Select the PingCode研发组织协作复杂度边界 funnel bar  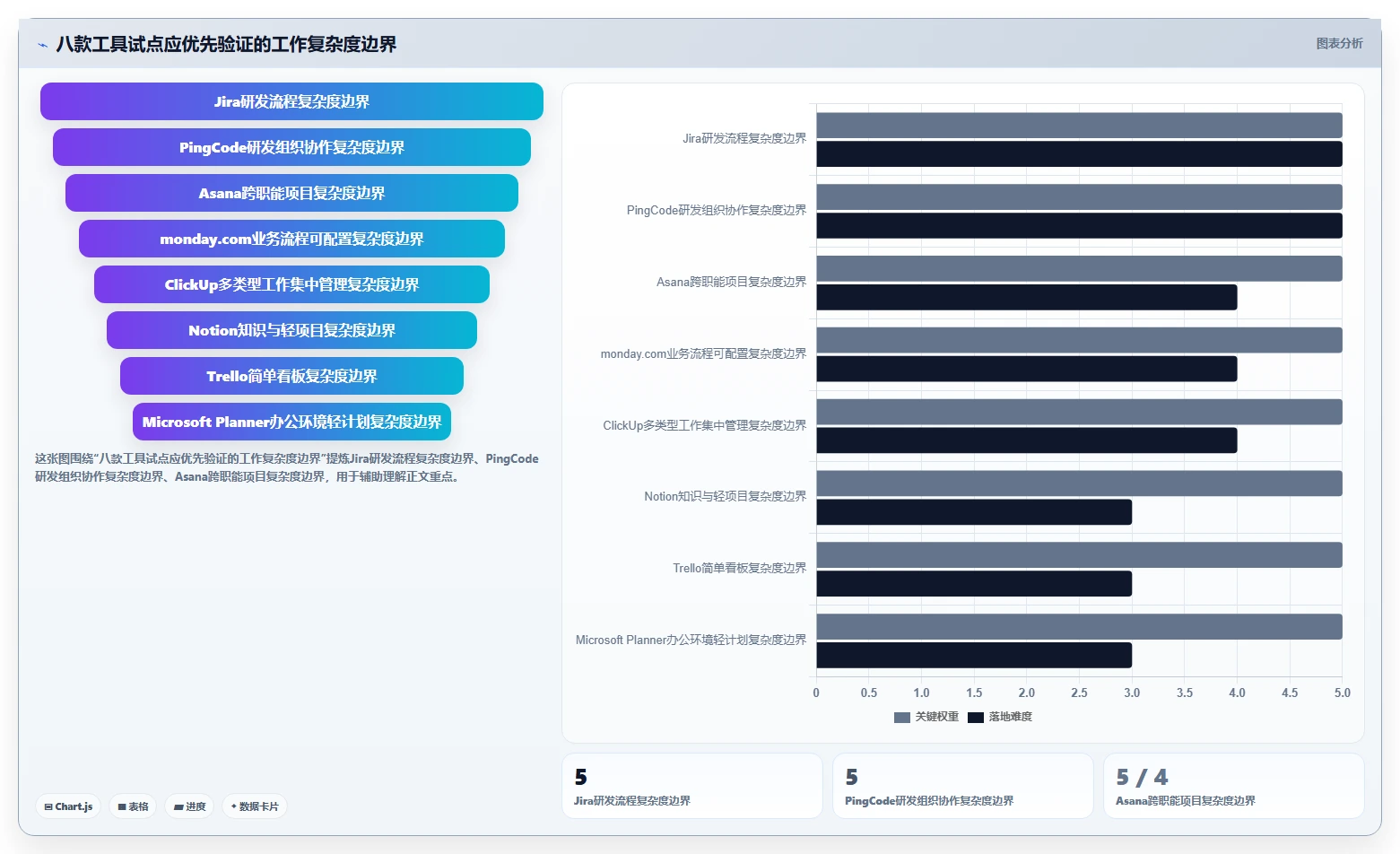click(x=291, y=147)
